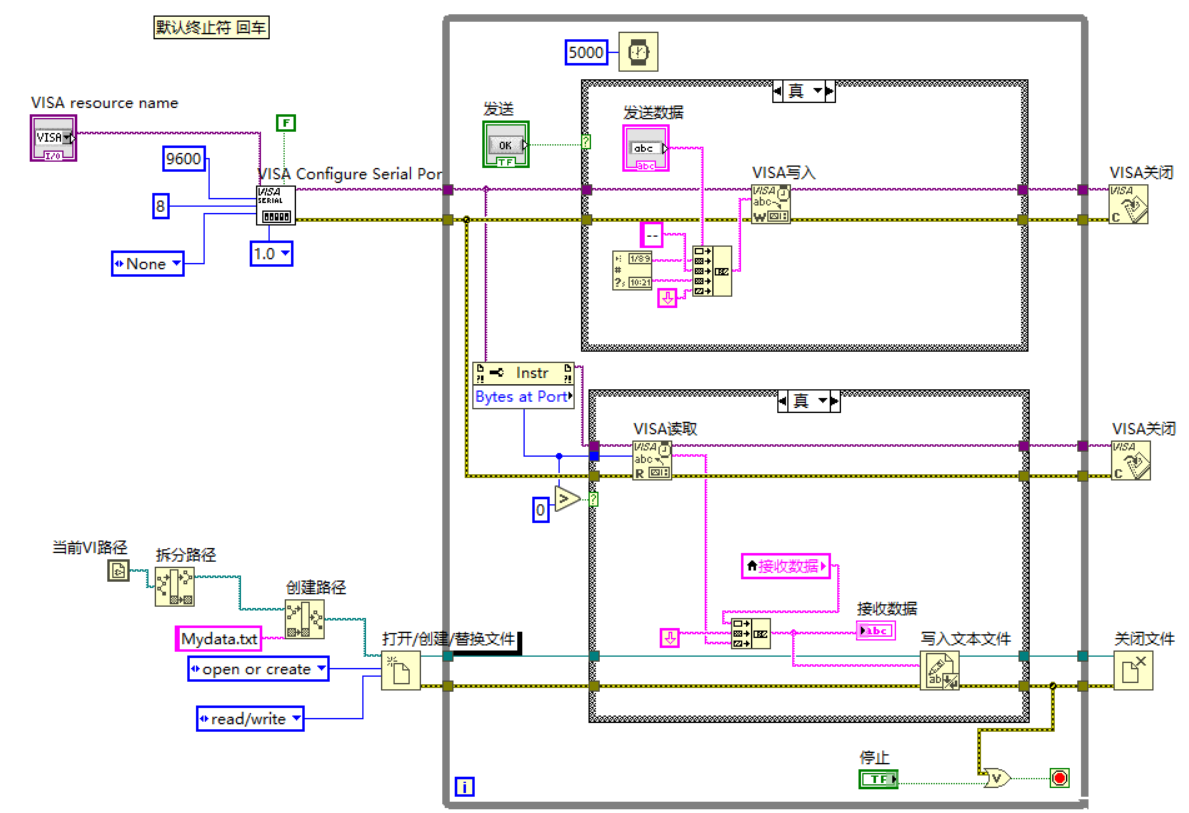Click the 接收数据 string indicator terminal

876,630
